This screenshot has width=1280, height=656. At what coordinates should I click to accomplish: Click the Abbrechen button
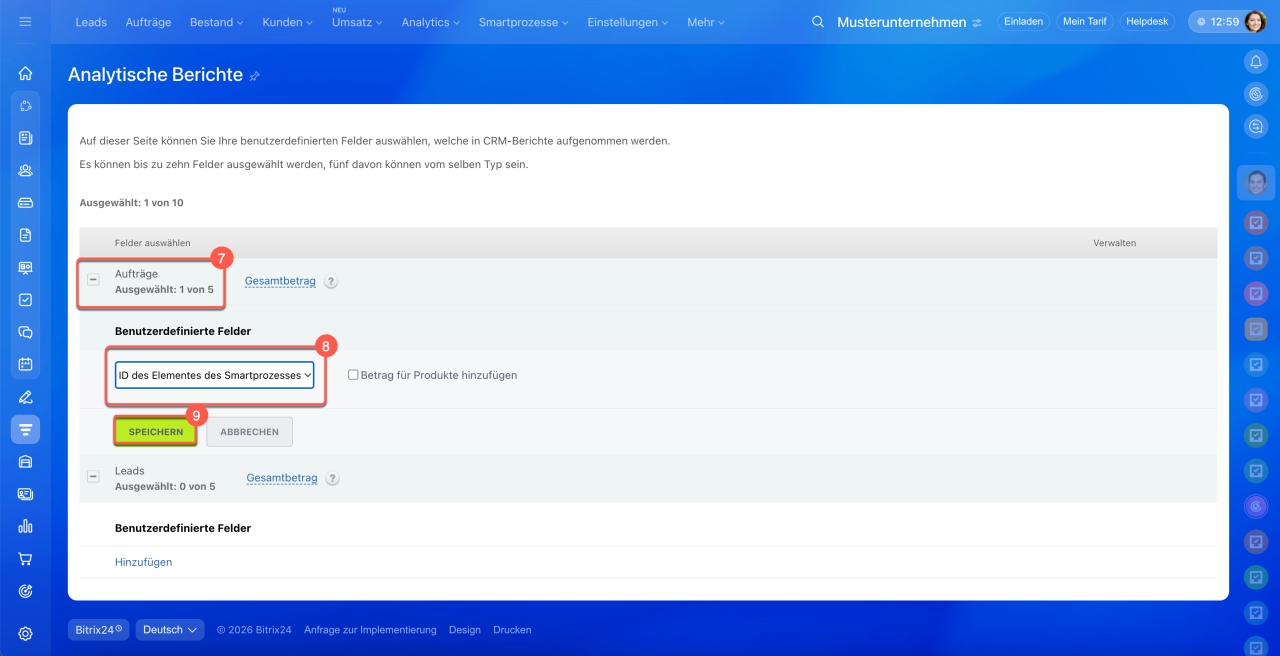(249, 432)
